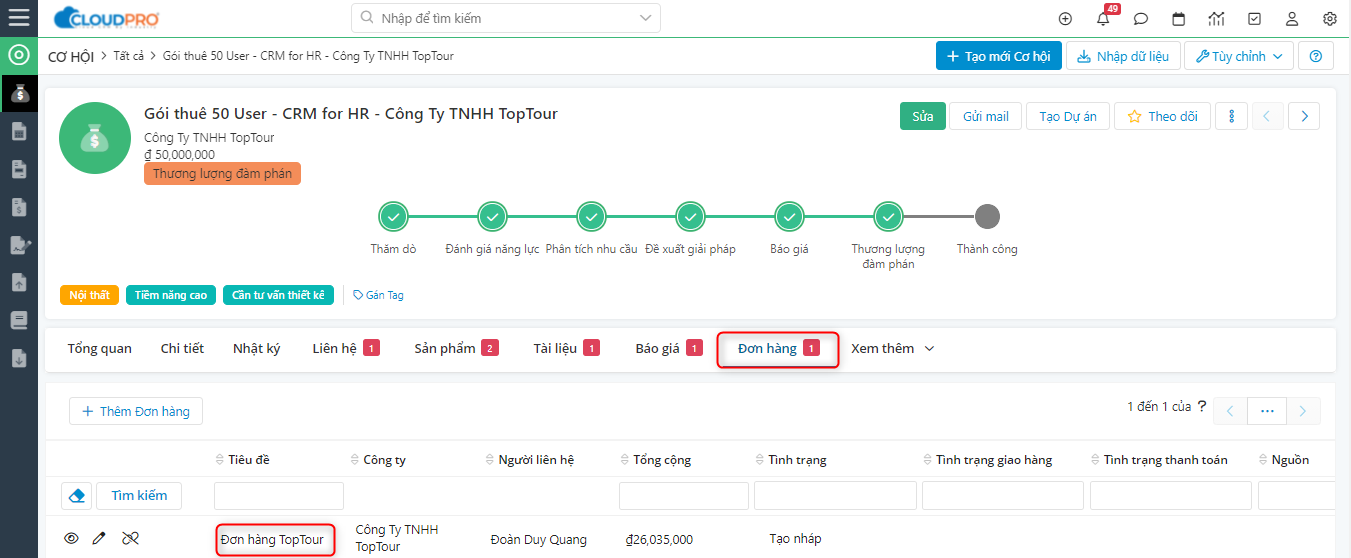Open quick create plus icon
This screenshot has width=1351, height=558.
click(1065, 18)
